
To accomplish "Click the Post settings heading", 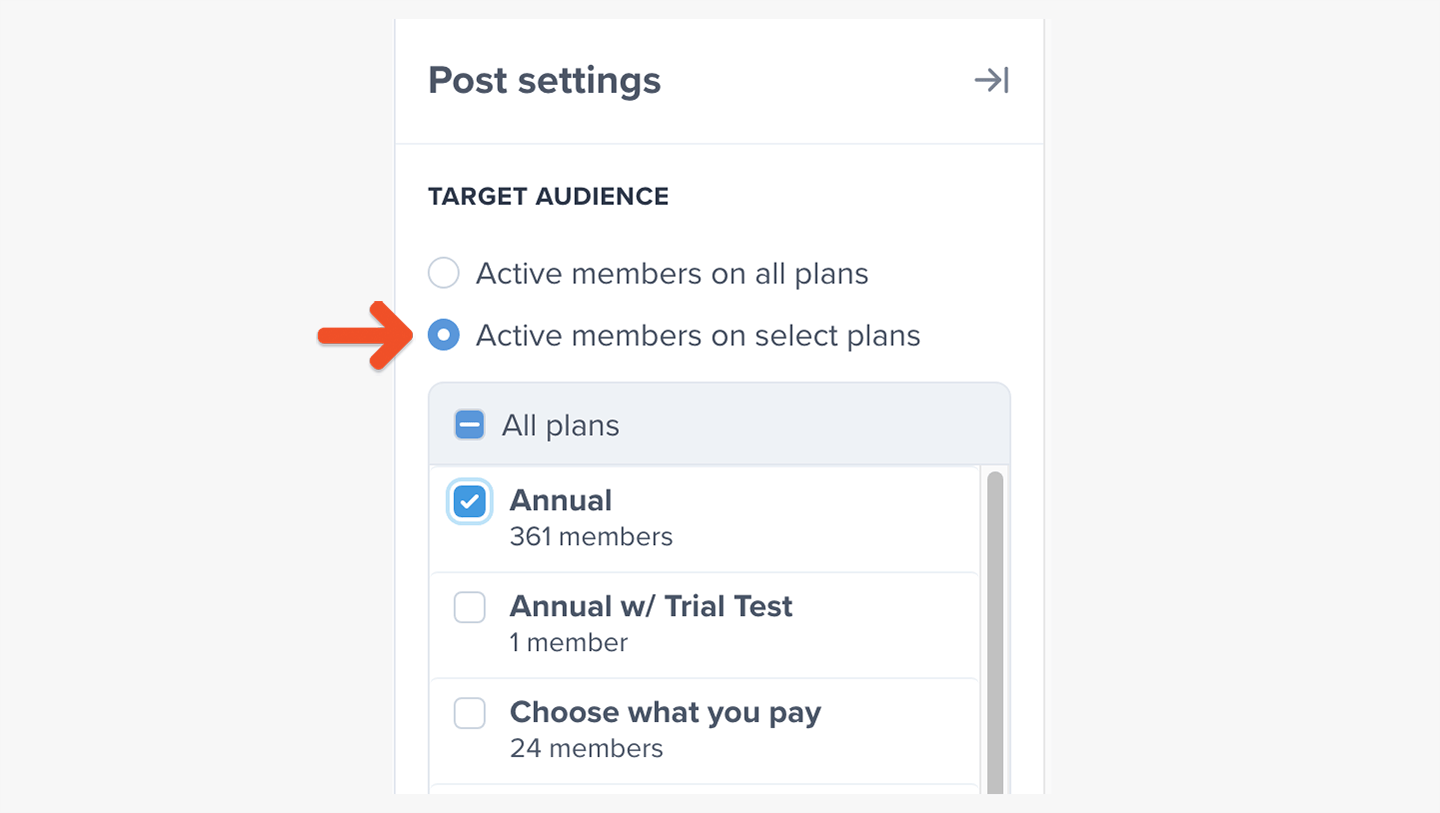I will 544,80.
